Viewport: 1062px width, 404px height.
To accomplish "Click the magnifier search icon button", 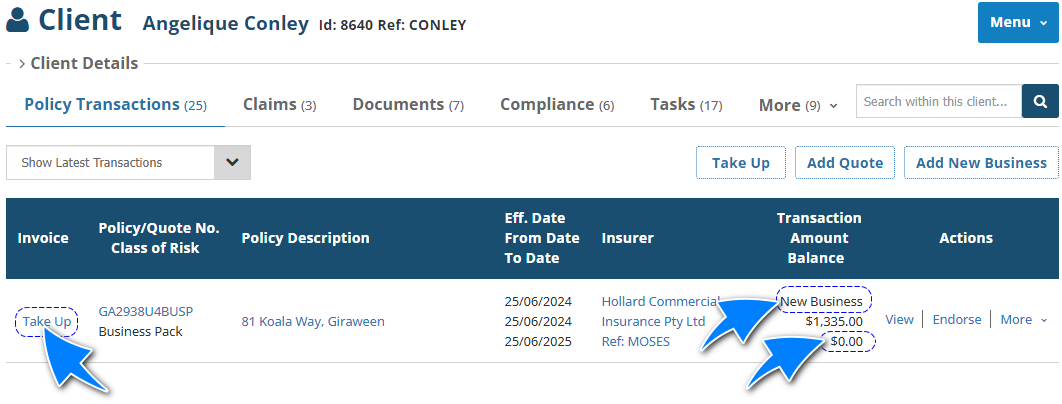I will [x=1040, y=101].
